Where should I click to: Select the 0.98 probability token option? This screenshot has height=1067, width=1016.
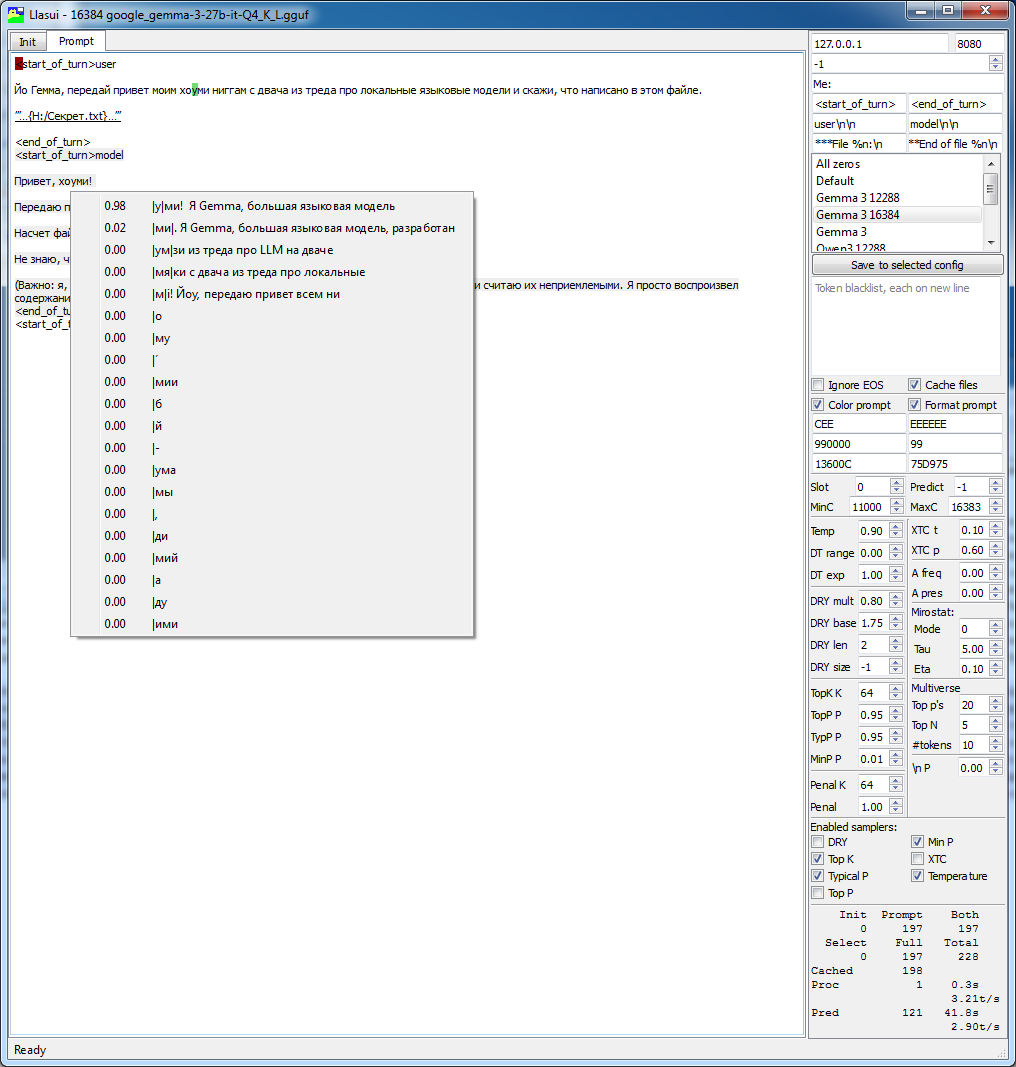(x=272, y=206)
